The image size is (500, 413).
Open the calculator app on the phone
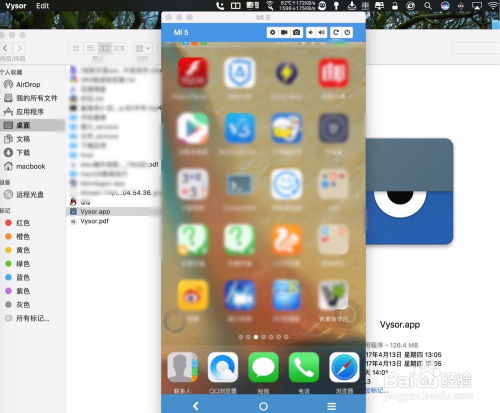click(192, 184)
